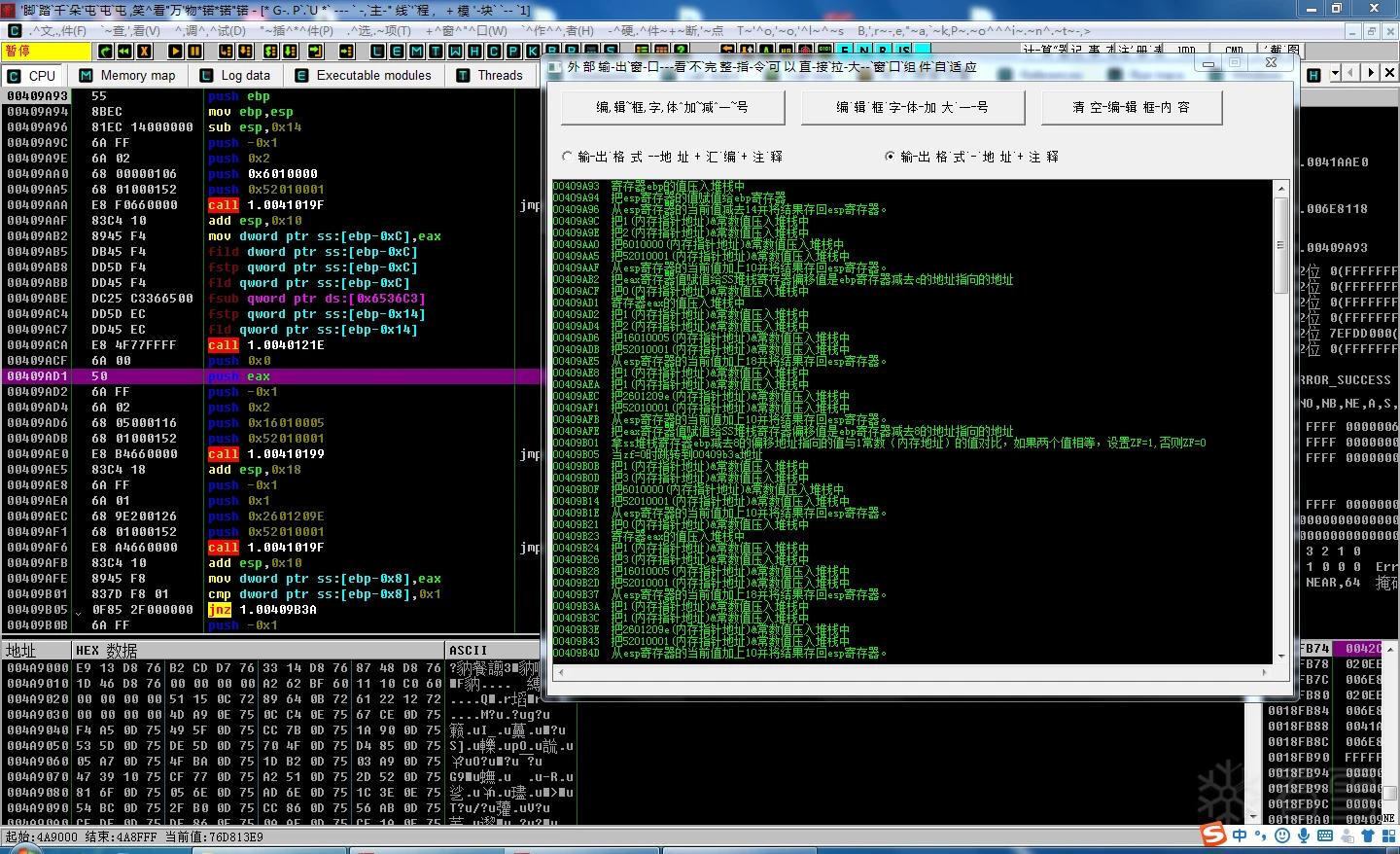Open Memory map via M toolbar icon
Screen dimensions: 1400x854
(x=416, y=51)
